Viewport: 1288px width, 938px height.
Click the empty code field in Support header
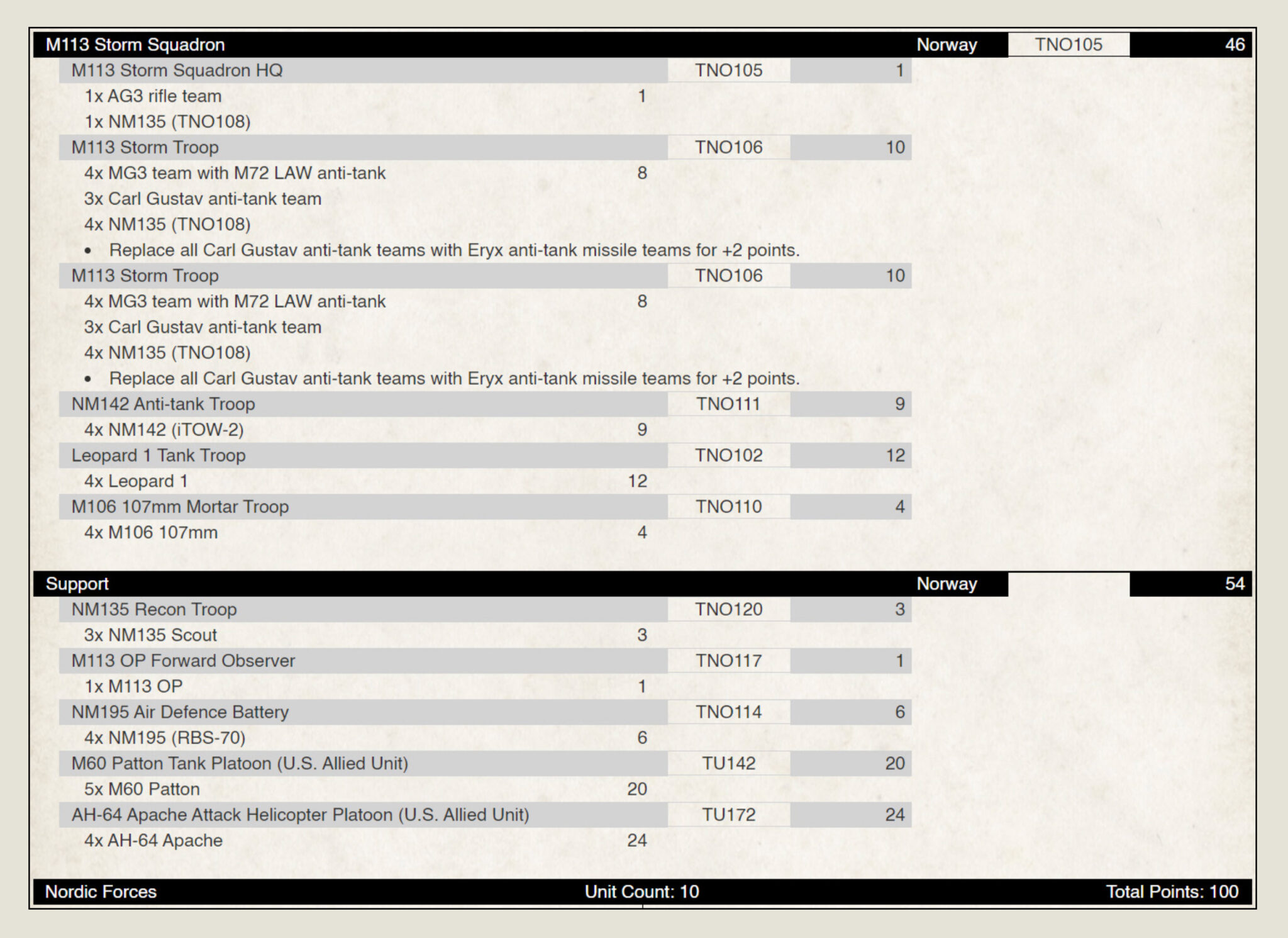(1068, 584)
